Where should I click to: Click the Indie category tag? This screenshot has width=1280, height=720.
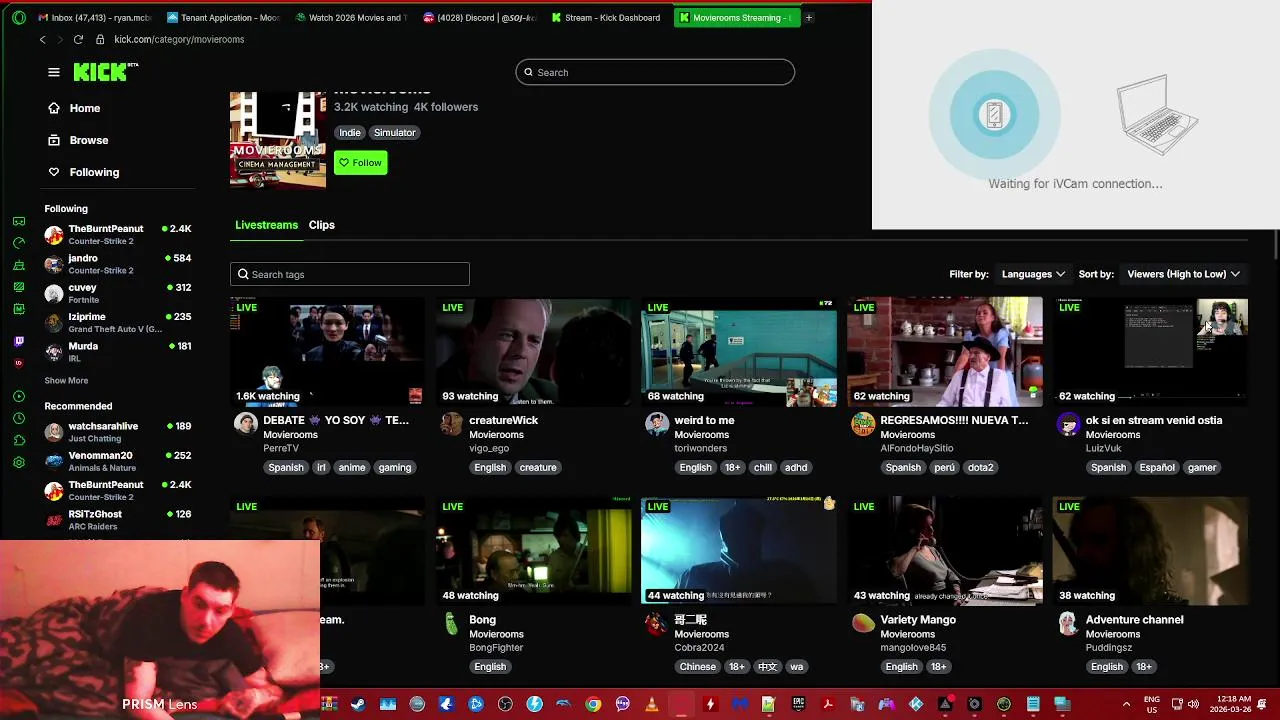click(350, 132)
